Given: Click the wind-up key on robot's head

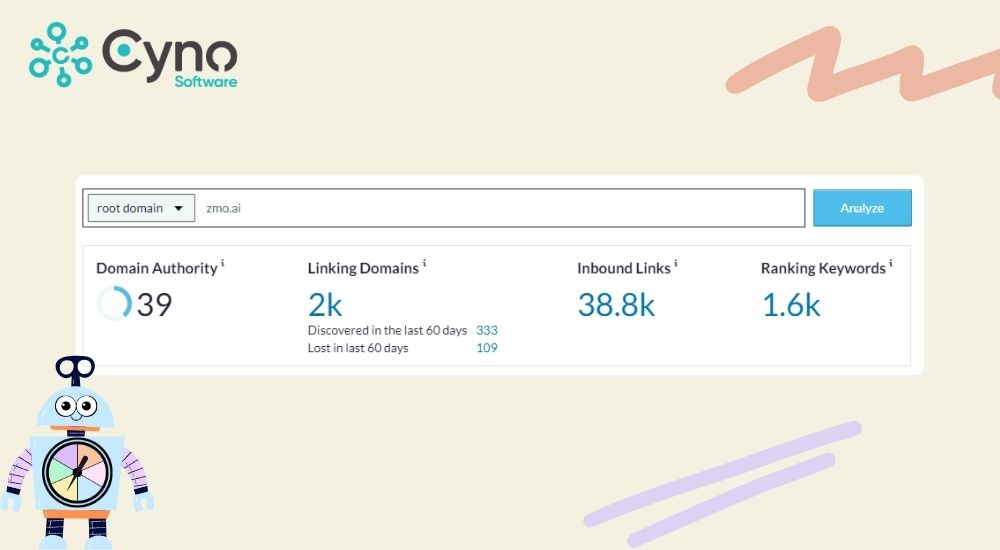Looking at the screenshot, I should (x=75, y=369).
